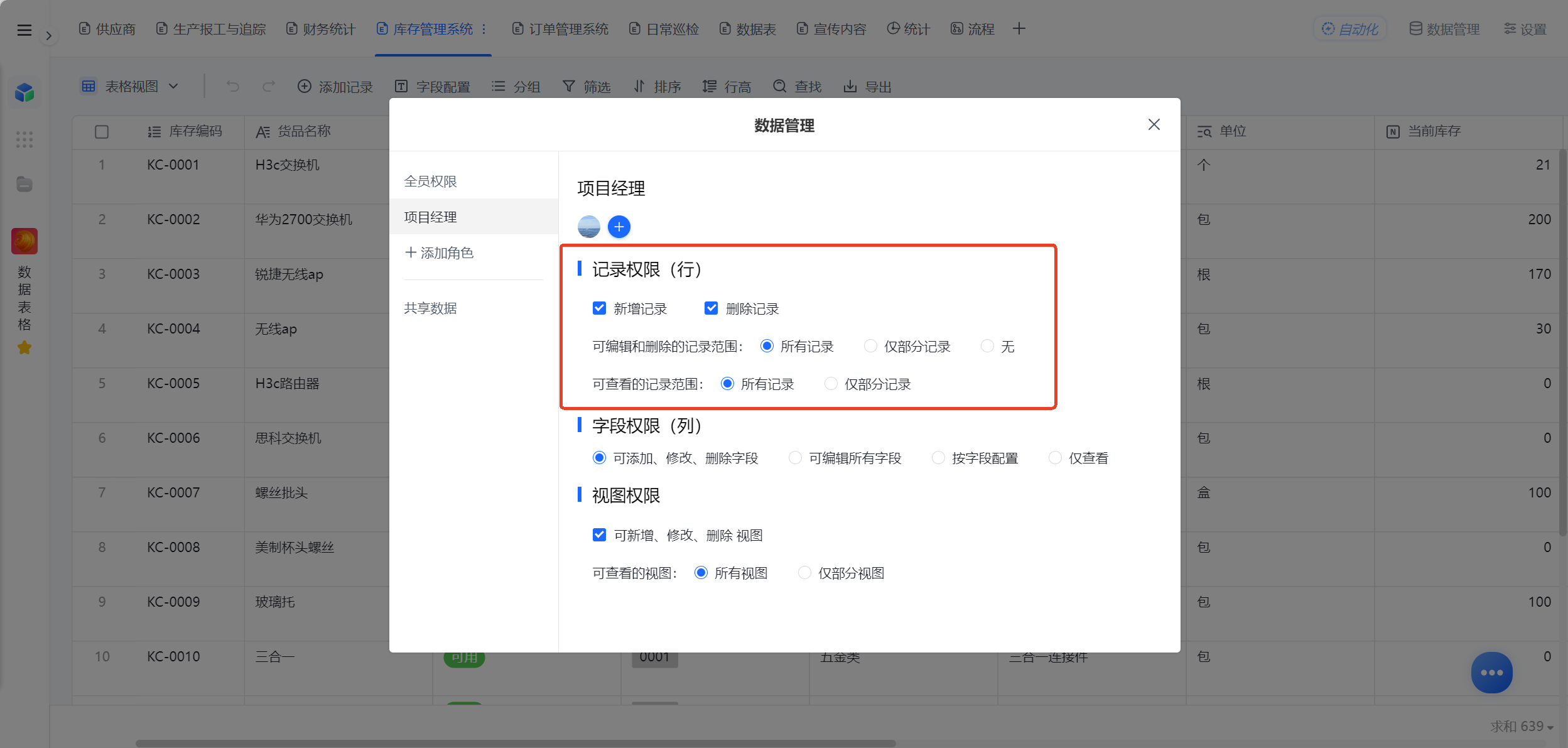Image resolution: width=1568 pixels, height=748 pixels.
Task: Select 仅部分记录 for editable range
Action: pyautogui.click(x=870, y=346)
